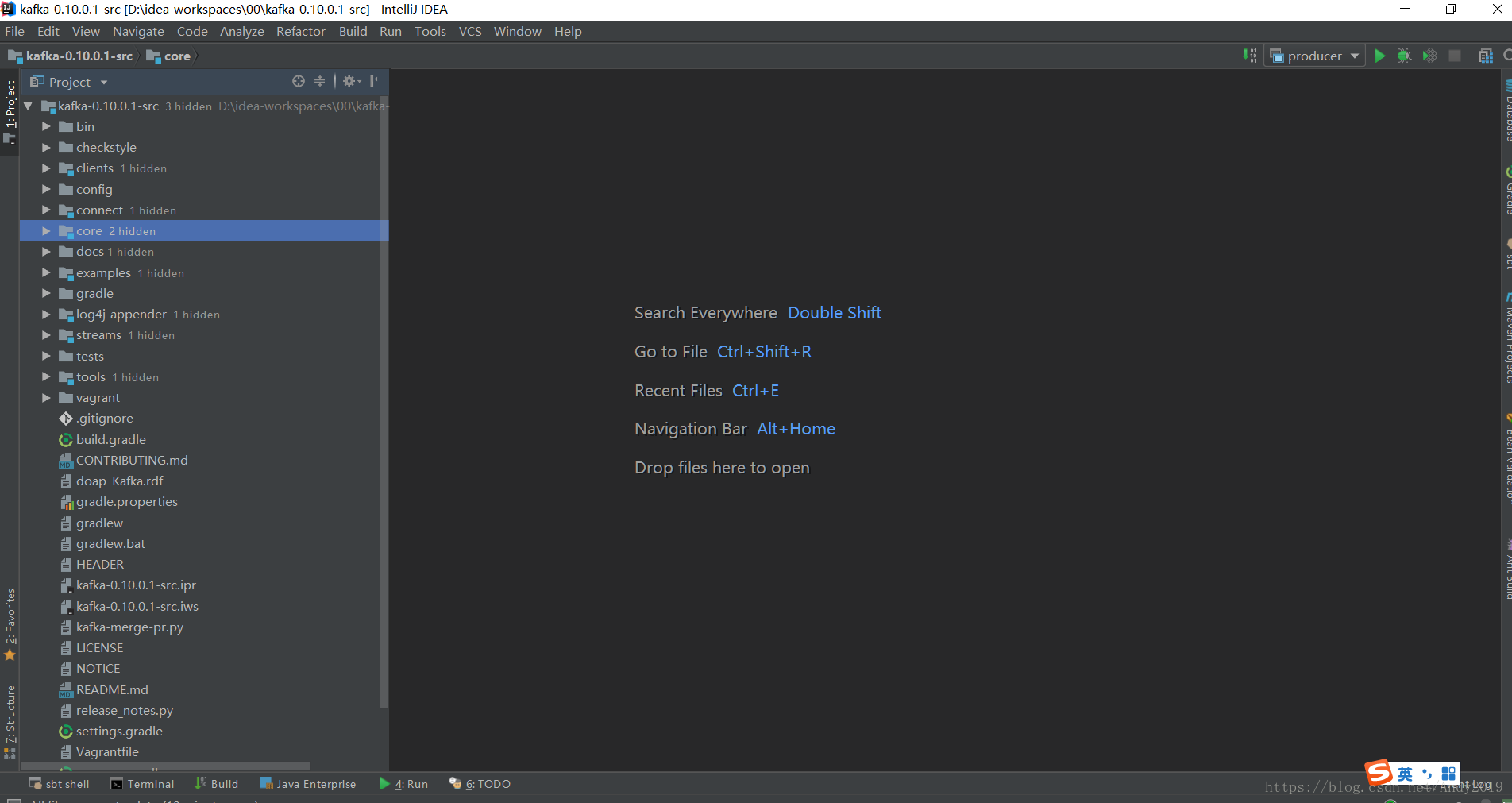The width and height of the screenshot is (1512, 803).
Task: Select the checkstyle folder
Action: point(106,148)
